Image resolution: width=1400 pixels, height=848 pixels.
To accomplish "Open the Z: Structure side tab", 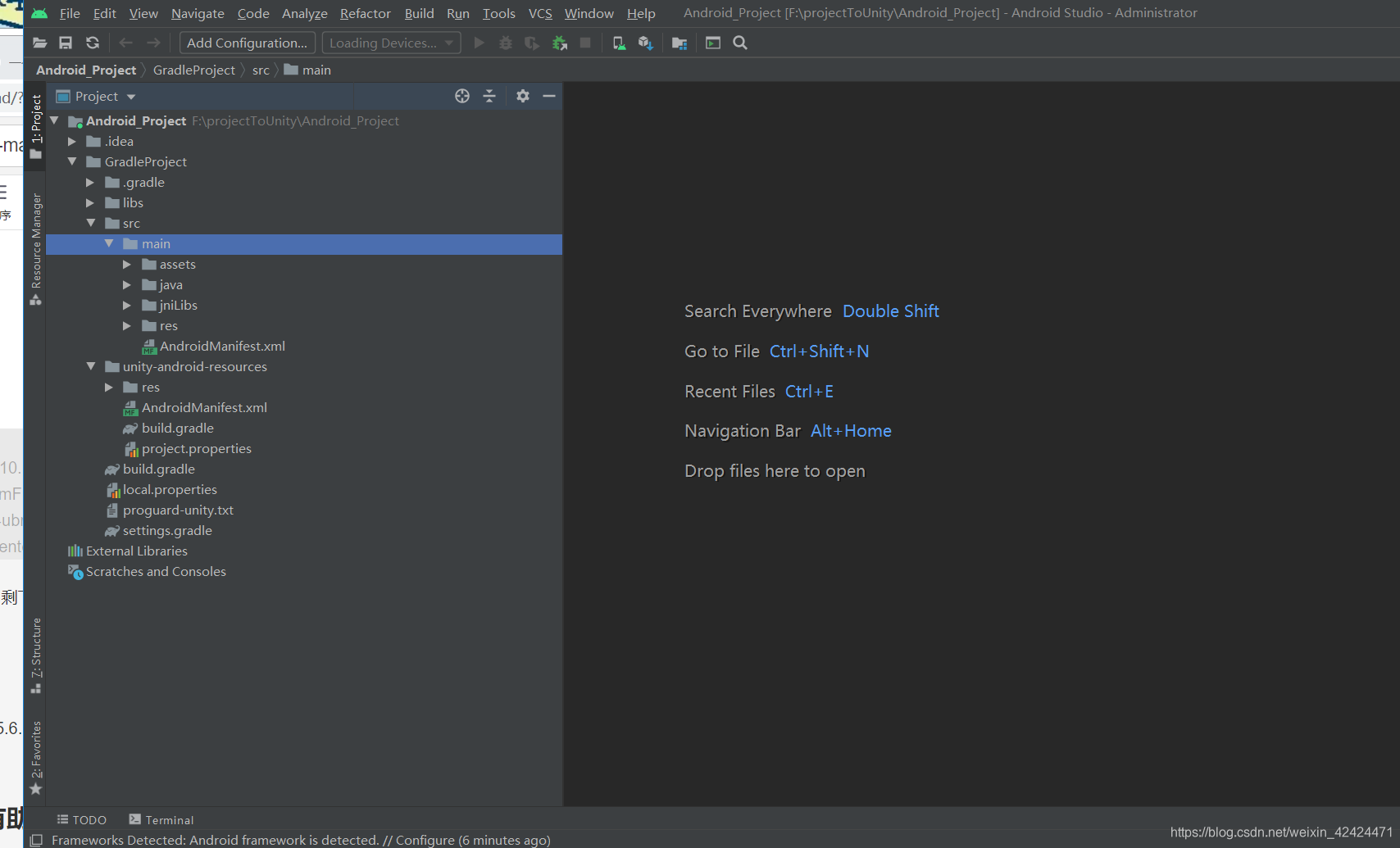I will pyautogui.click(x=35, y=655).
